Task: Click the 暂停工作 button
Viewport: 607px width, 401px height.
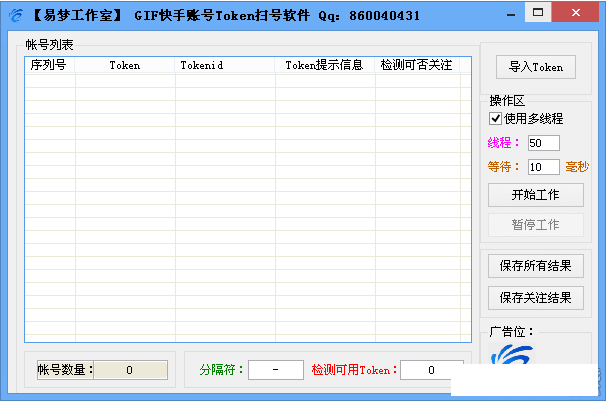Action: pyautogui.click(x=535, y=224)
